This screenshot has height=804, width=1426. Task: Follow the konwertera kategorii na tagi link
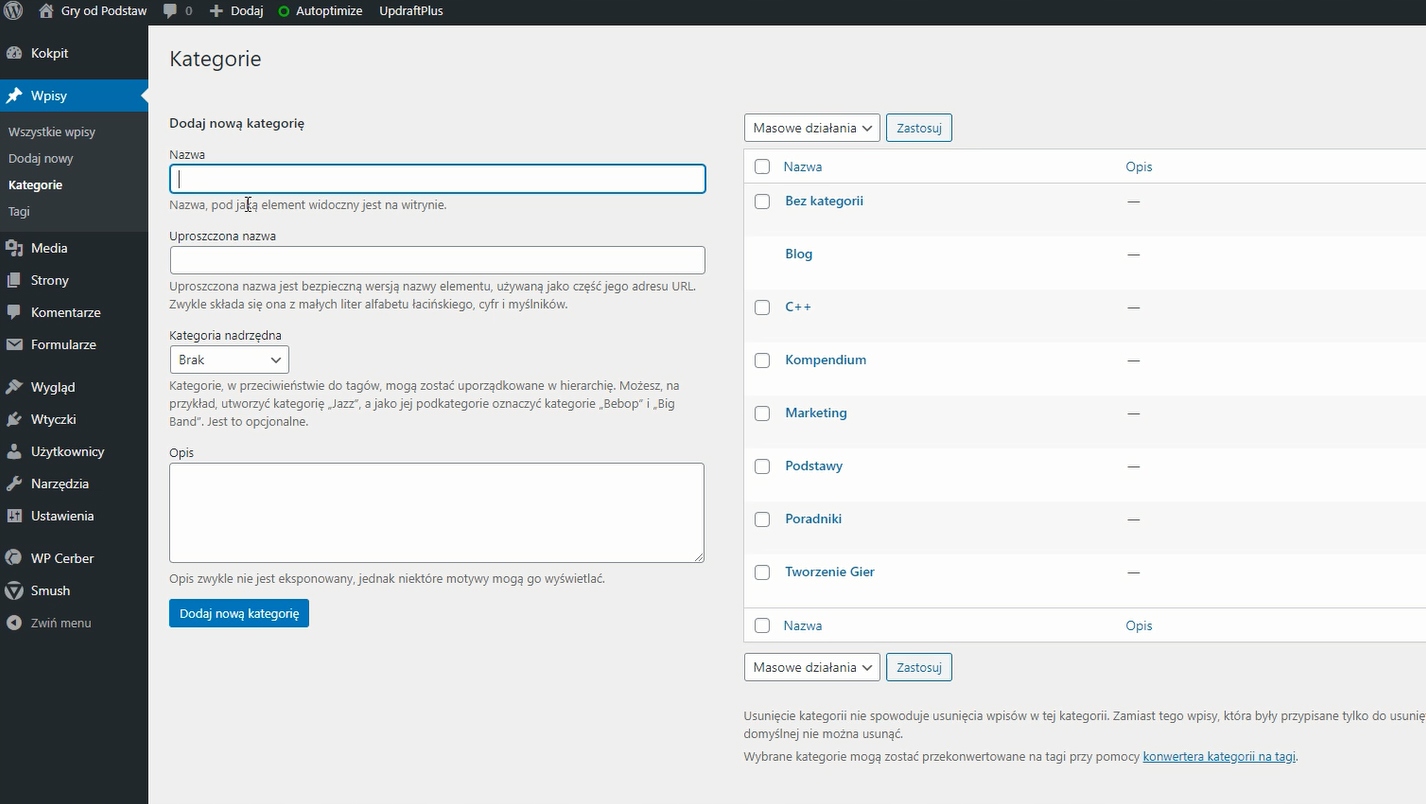1219,757
